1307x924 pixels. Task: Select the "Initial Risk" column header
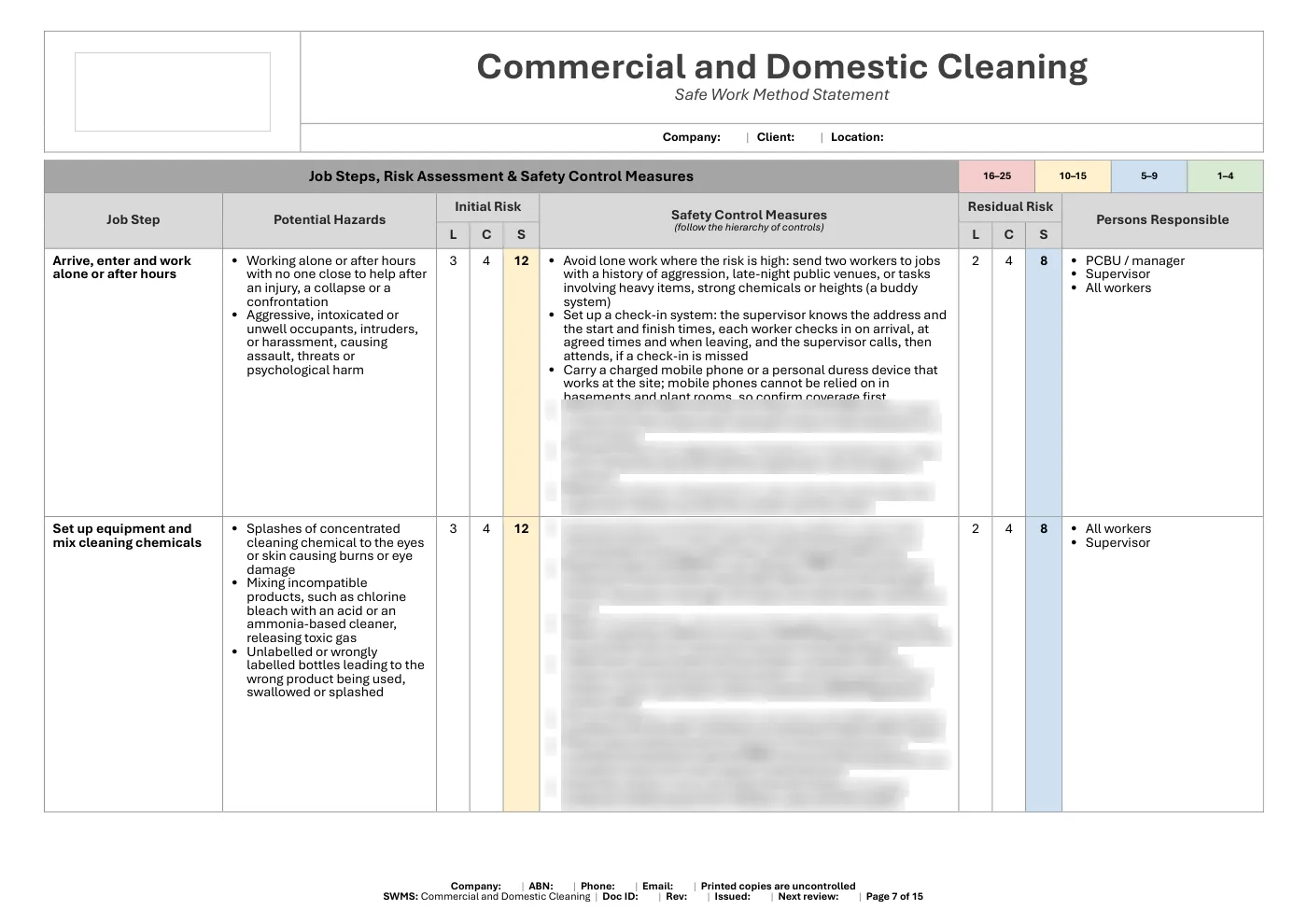(x=488, y=207)
